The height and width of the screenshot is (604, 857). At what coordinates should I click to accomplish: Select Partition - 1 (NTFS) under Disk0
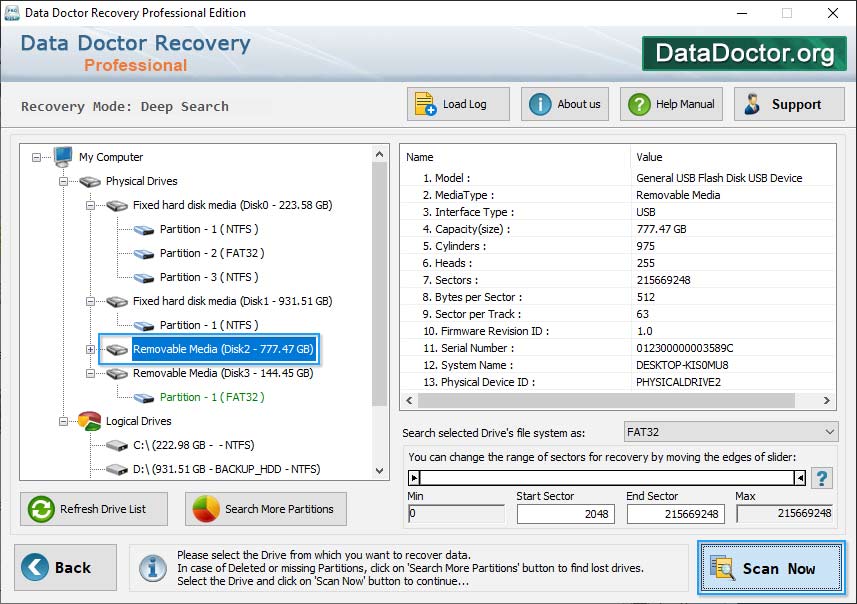click(x=209, y=229)
